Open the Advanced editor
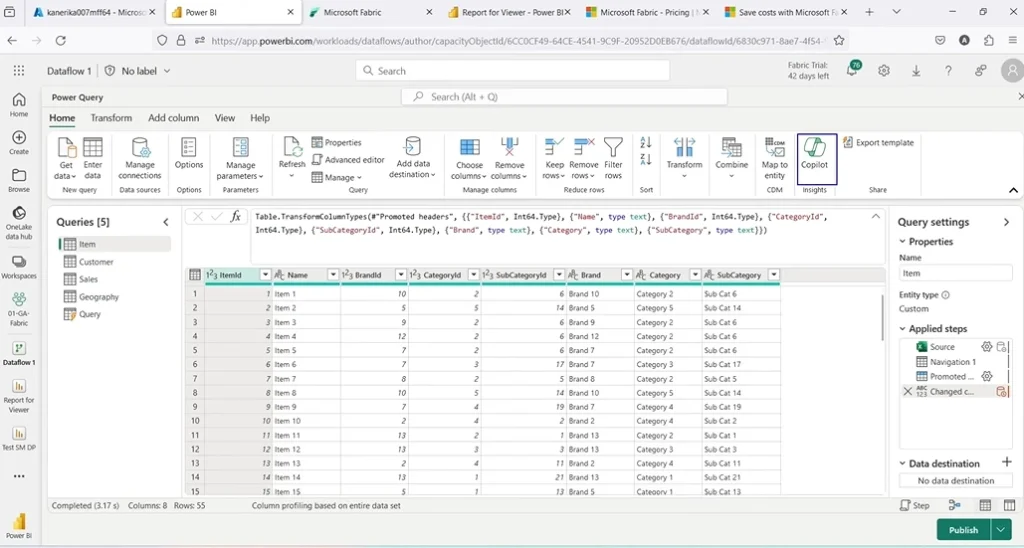The width and height of the screenshot is (1024, 548). (x=348, y=159)
